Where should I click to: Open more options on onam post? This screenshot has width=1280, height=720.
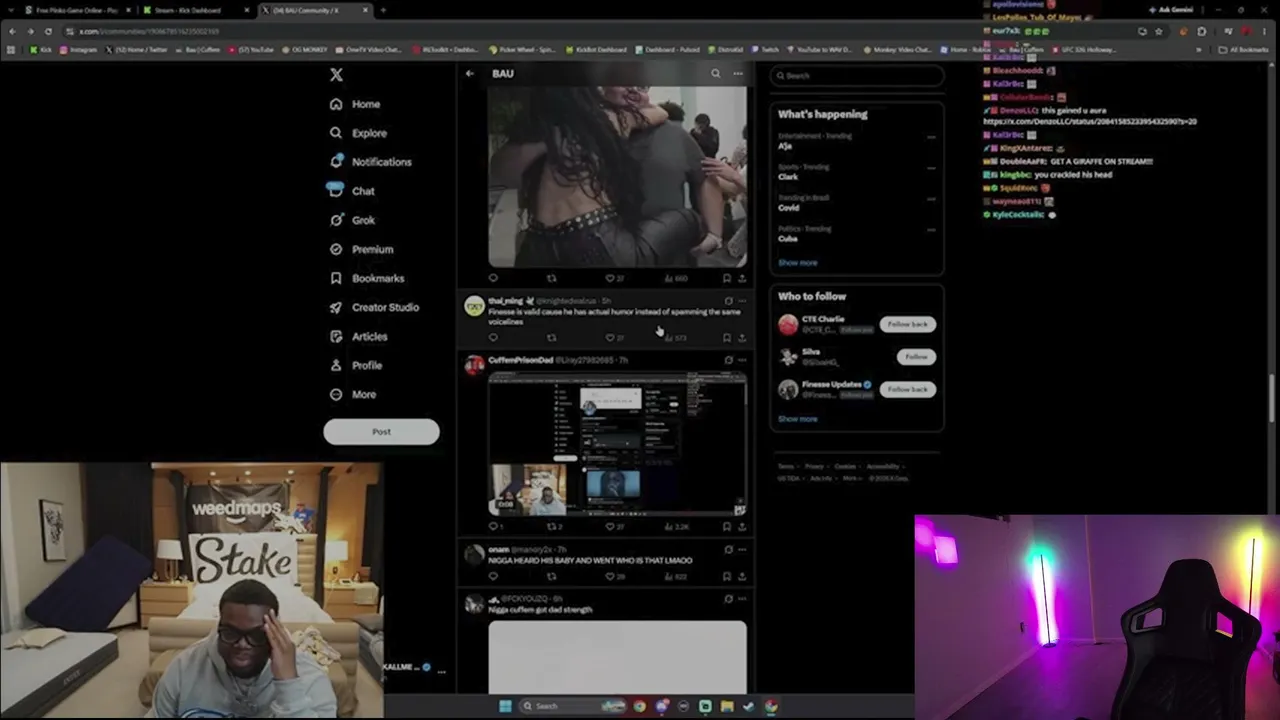click(741, 549)
